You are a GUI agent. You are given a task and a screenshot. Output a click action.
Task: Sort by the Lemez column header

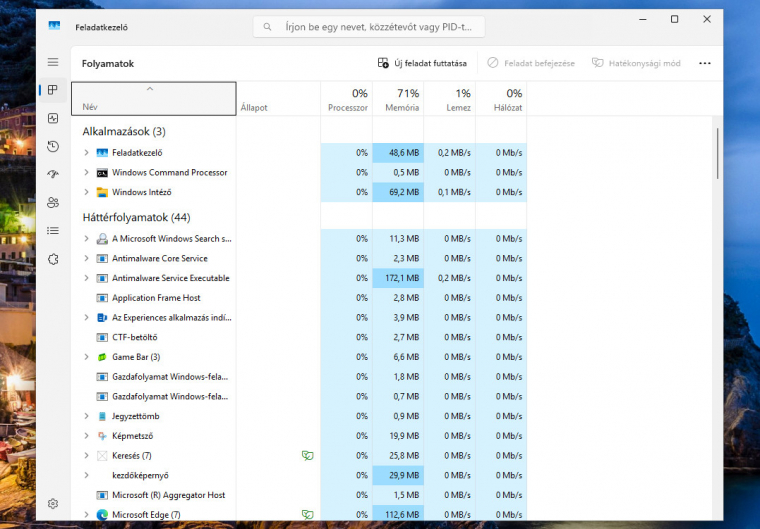pos(449,99)
